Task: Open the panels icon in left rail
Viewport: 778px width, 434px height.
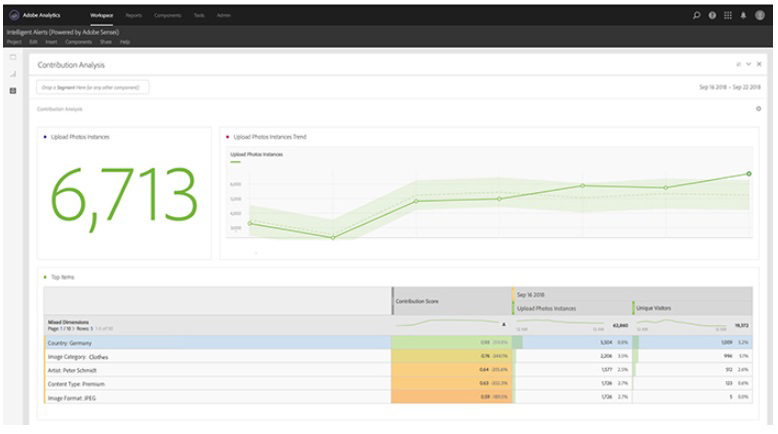Action: pos(13,58)
